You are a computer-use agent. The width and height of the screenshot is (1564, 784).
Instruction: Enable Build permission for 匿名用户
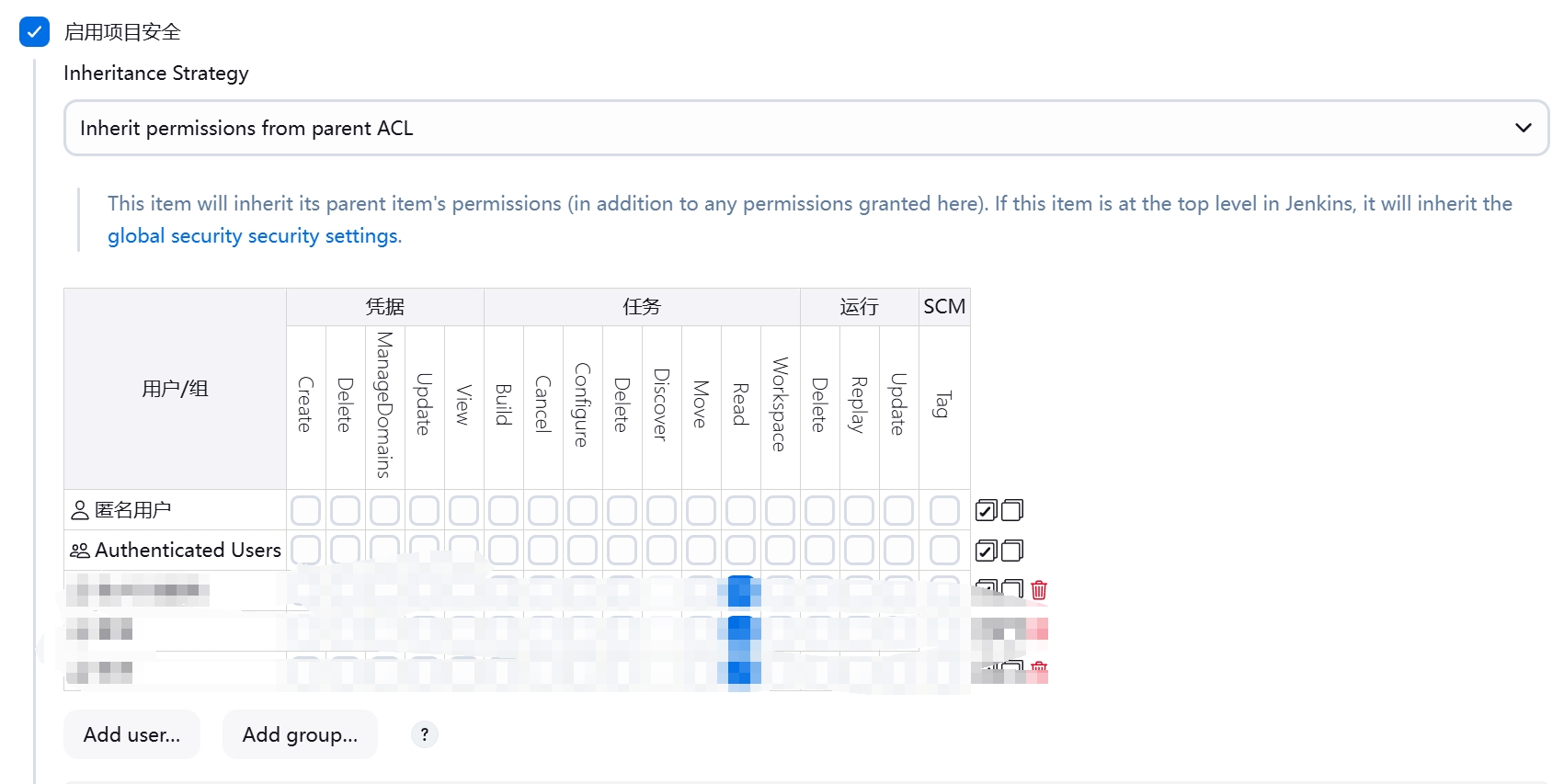tap(503, 510)
